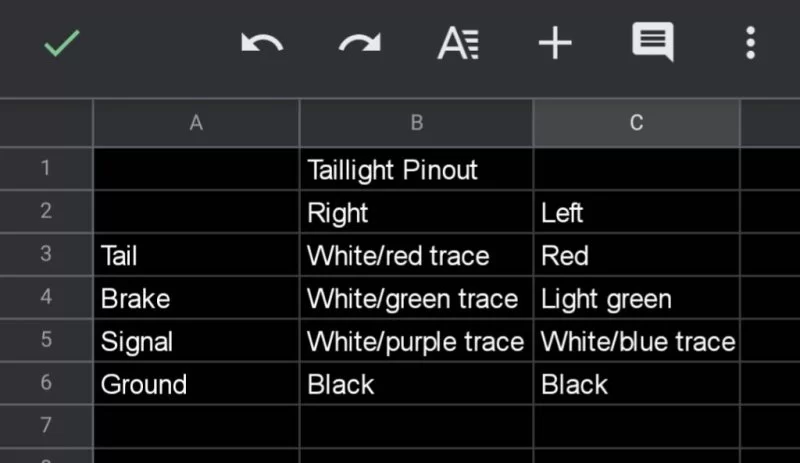Select row 5 header
The height and width of the screenshot is (463, 800).
coord(46,341)
